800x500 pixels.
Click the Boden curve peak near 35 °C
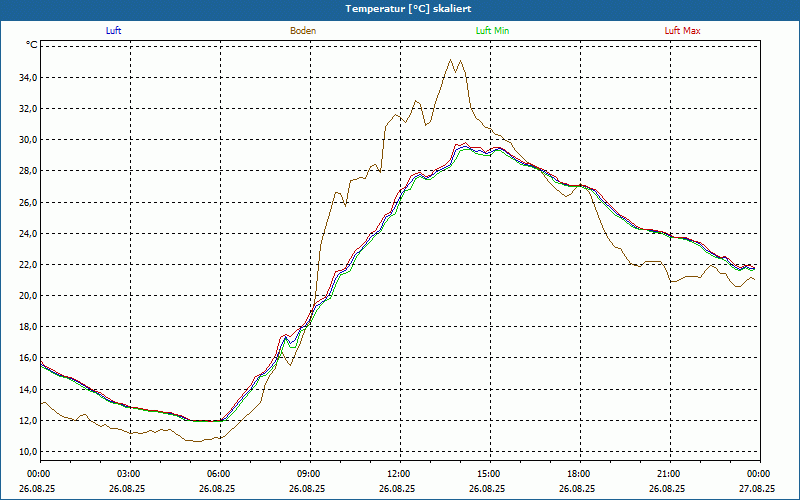pos(451,60)
